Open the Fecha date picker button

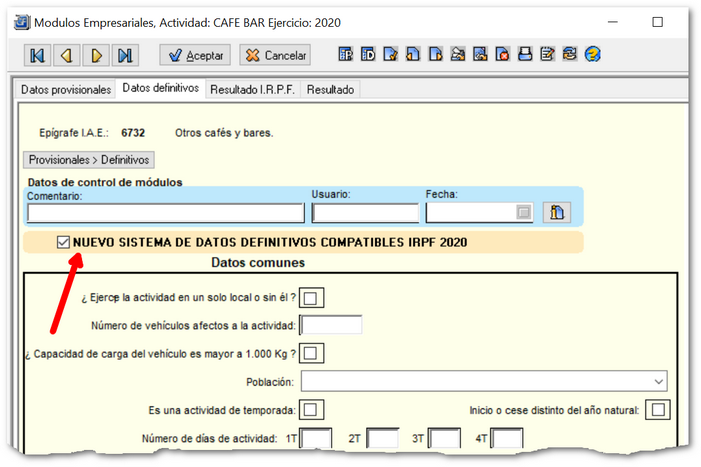coord(523,212)
